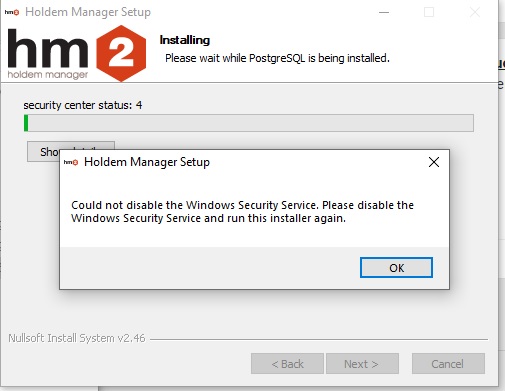The image size is (505, 391).
Task: Click the 'security center status: 4' label
Action: [x=83, y=105]
